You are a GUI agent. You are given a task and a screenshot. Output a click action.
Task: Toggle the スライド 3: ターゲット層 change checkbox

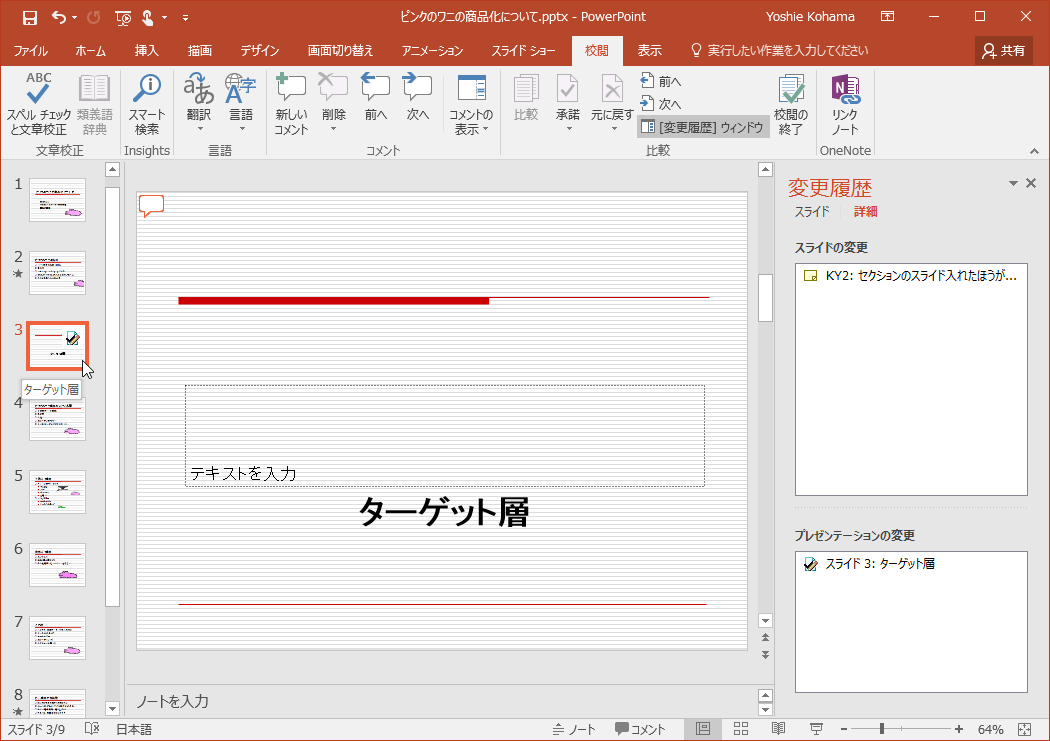[810, 565]
